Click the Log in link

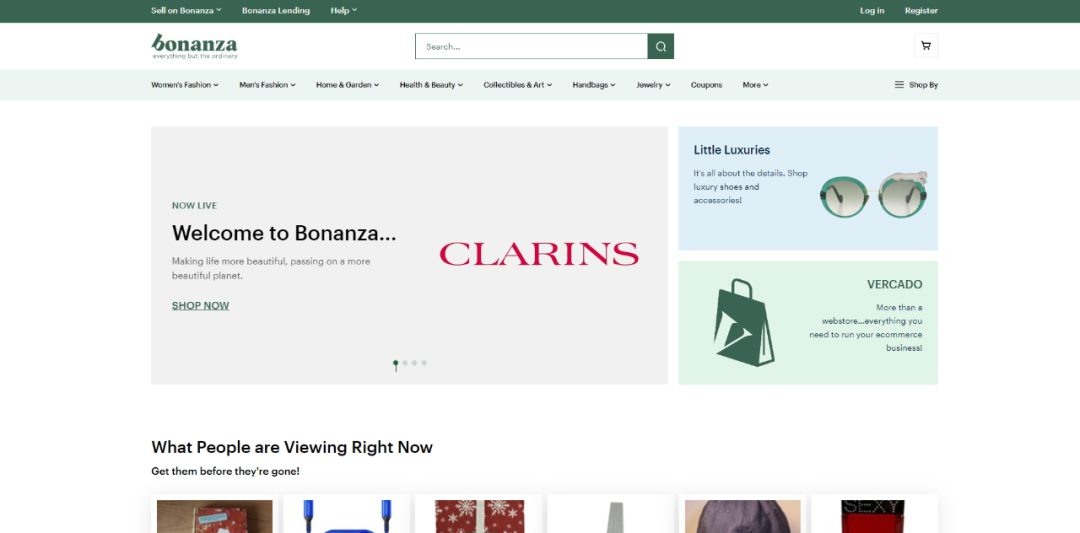[872, 11]
